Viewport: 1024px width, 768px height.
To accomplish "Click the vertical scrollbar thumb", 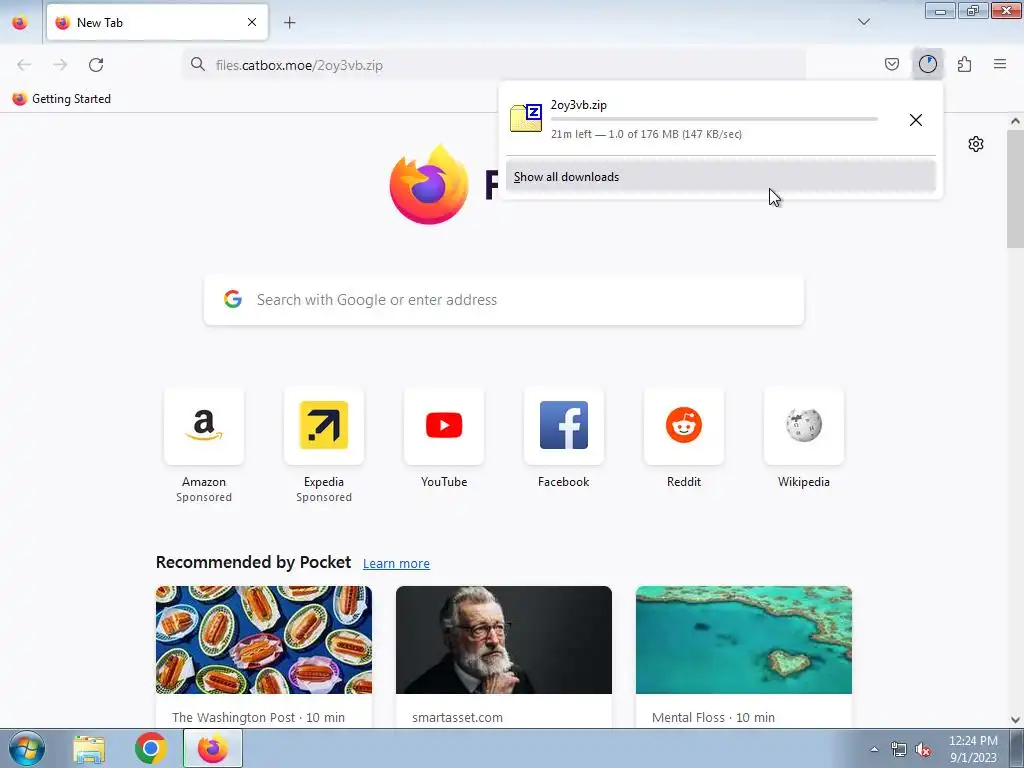I will click(1015, 189).
